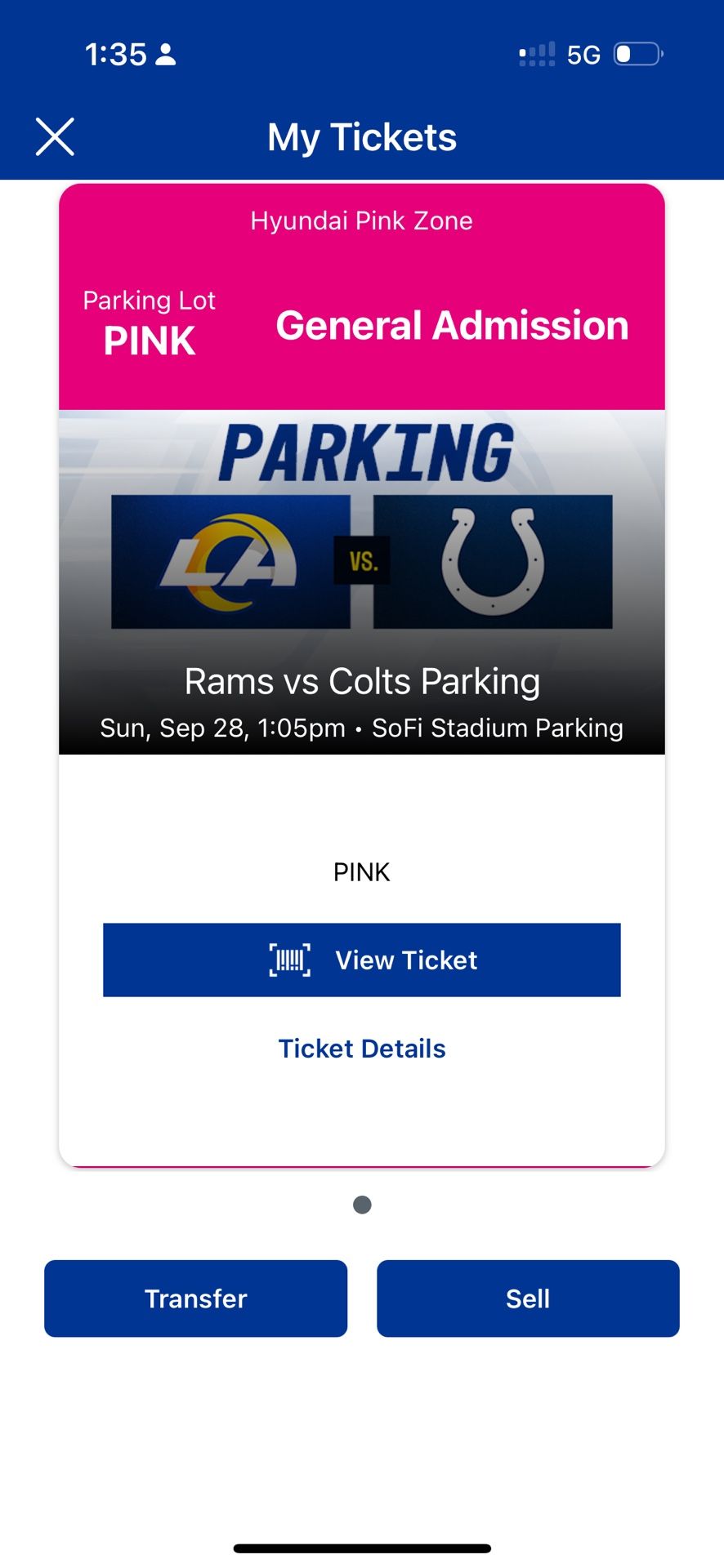
Task: Tap the Rams vs Colts Parking title
Action: 362,681
